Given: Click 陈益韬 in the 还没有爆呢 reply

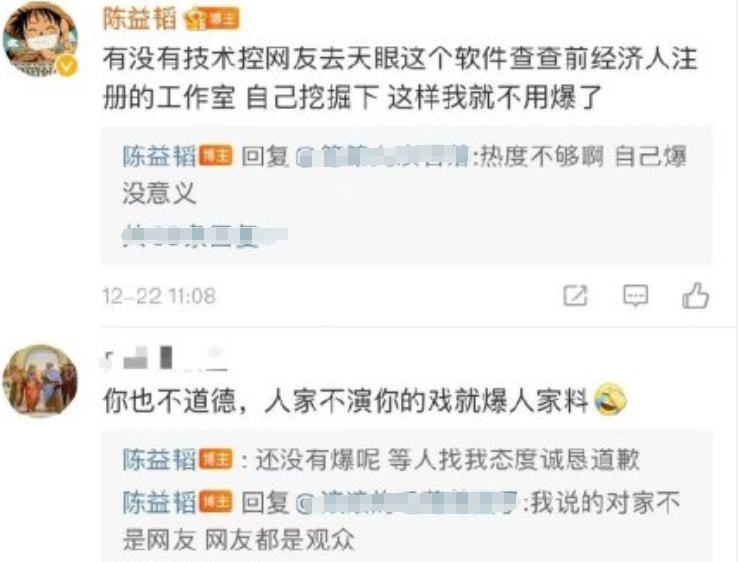Looking at the screenshot, I should click(159, 459).
